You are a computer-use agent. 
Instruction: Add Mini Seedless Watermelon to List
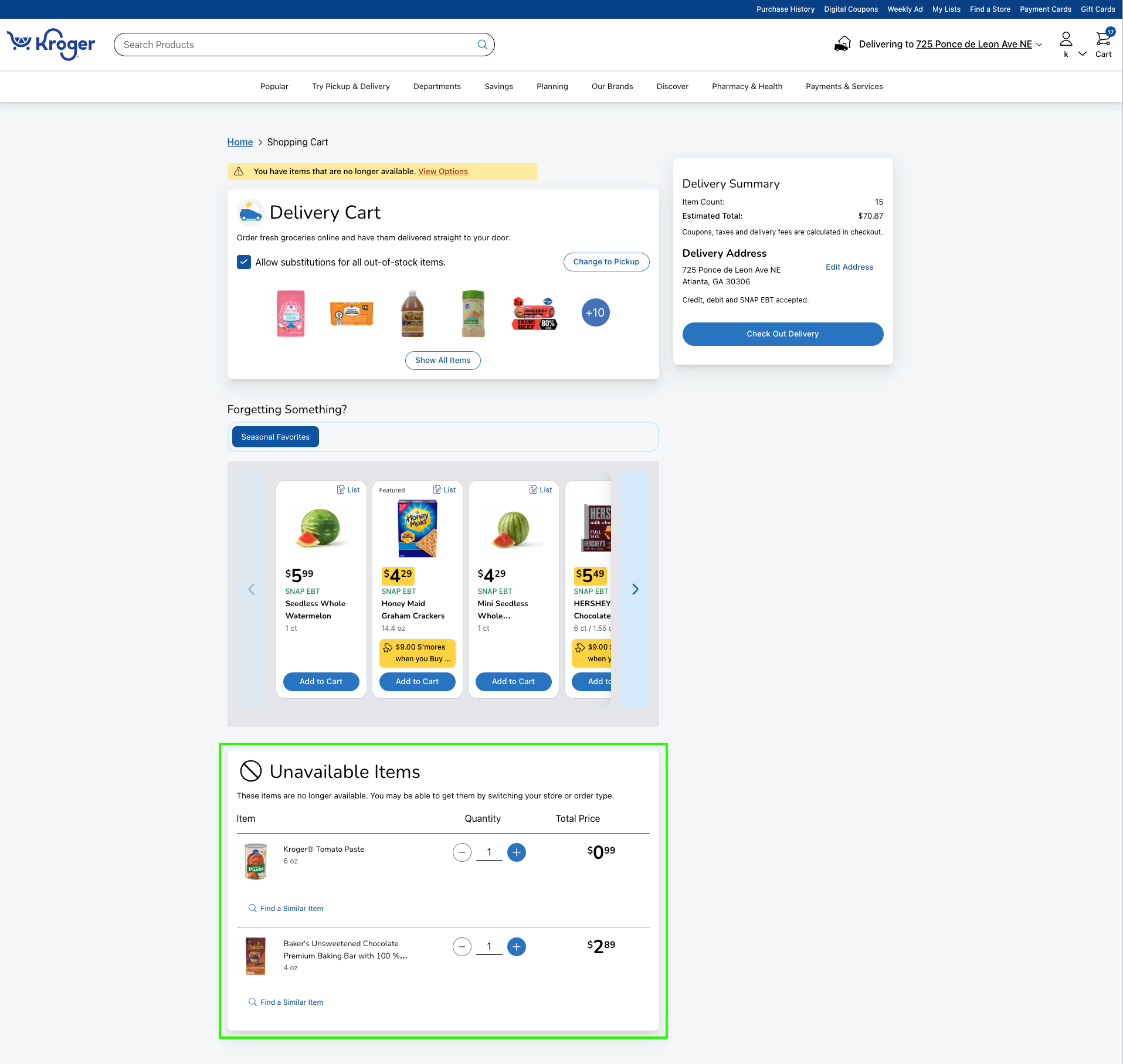pyautogui.click(x=541, y=490)
